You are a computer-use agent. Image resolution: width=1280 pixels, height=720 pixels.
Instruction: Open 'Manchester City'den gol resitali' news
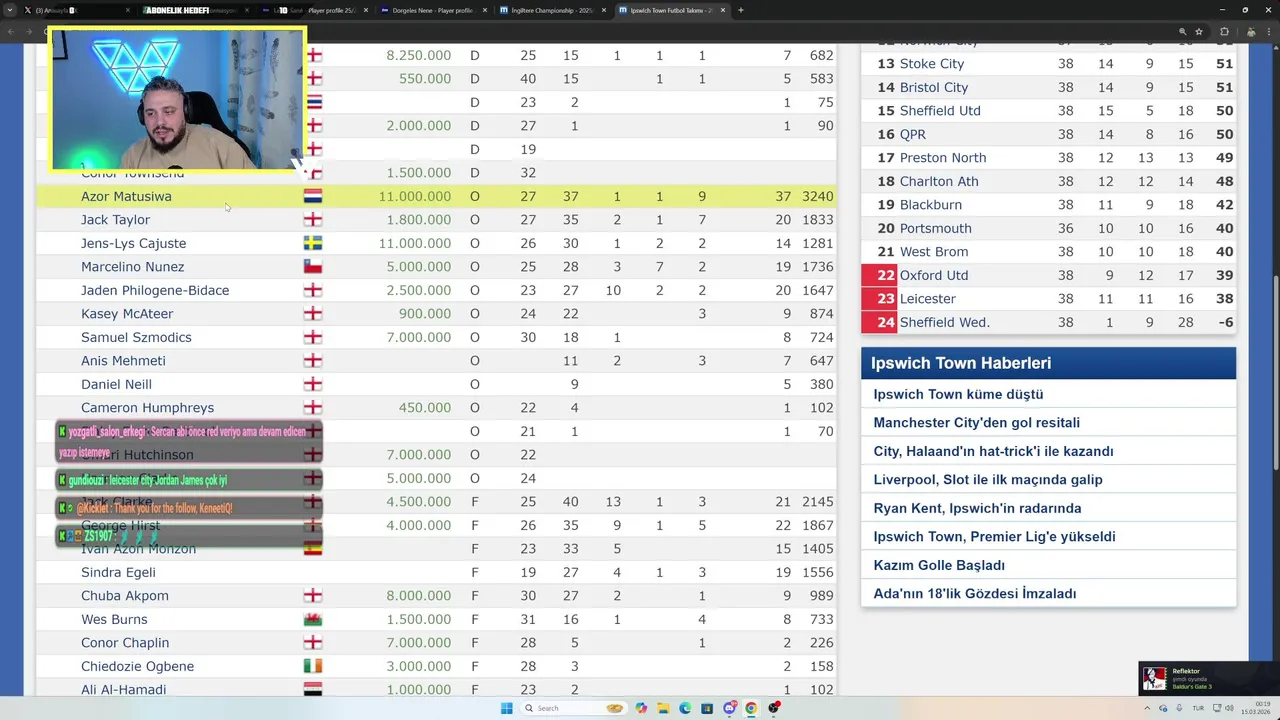tap(976, 423)
